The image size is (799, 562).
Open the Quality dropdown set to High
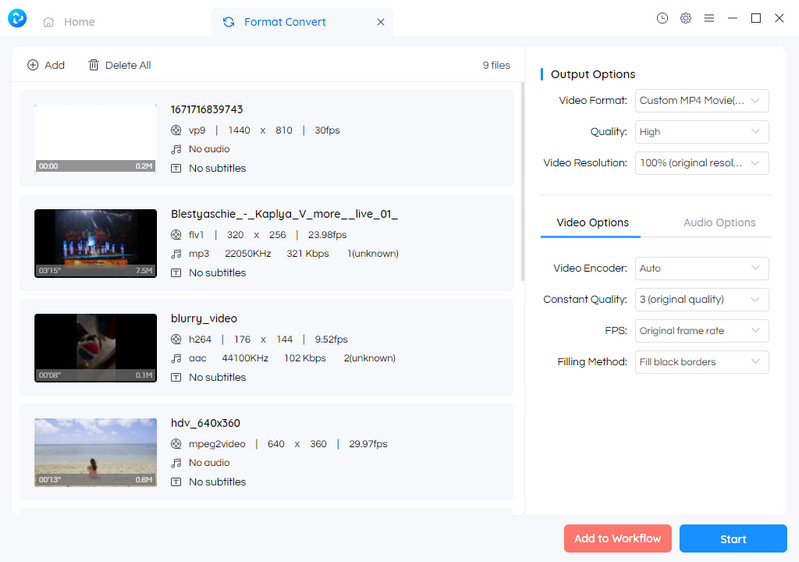[702, 132]
